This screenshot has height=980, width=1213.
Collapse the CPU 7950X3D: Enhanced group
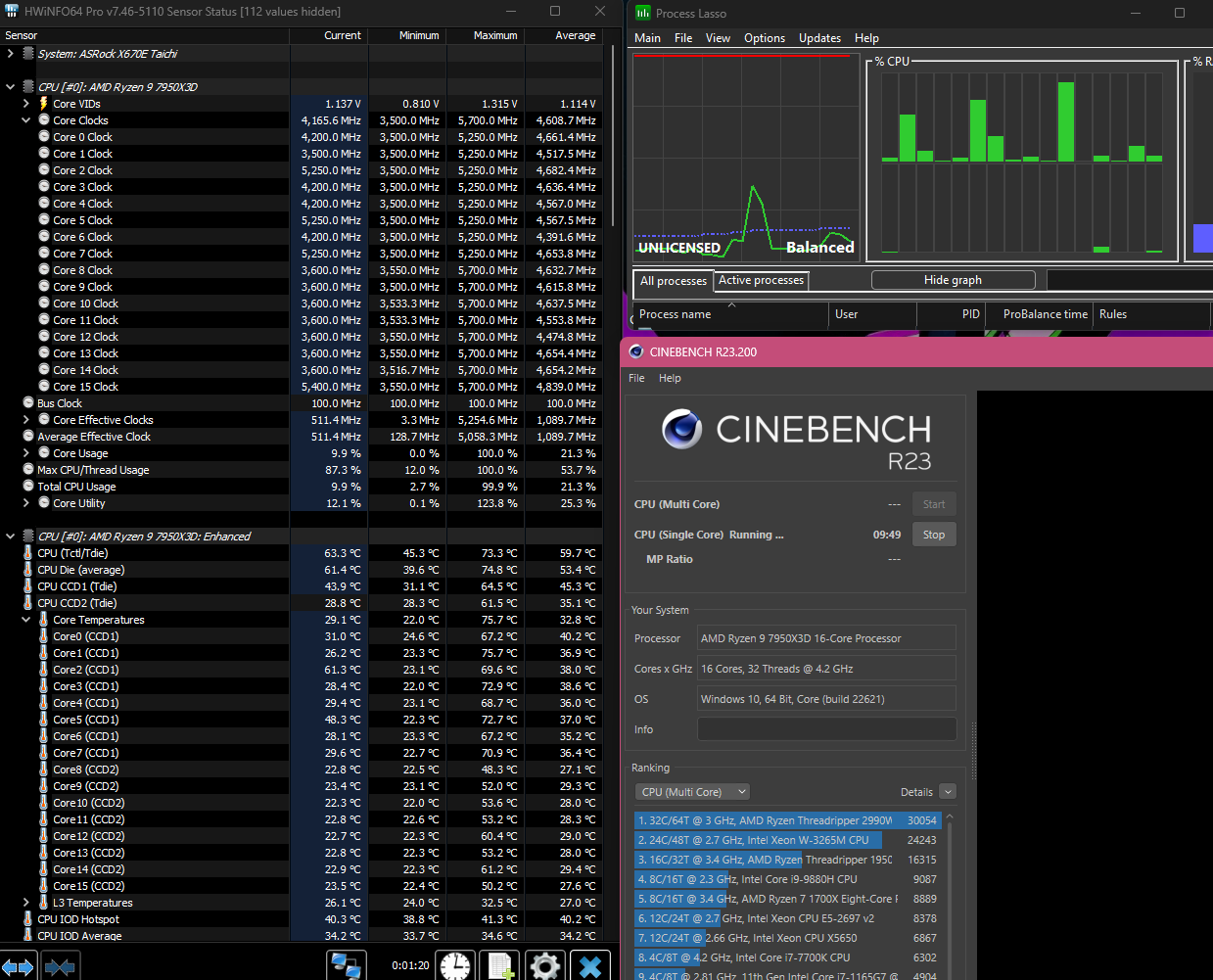[x=11, y=536]
